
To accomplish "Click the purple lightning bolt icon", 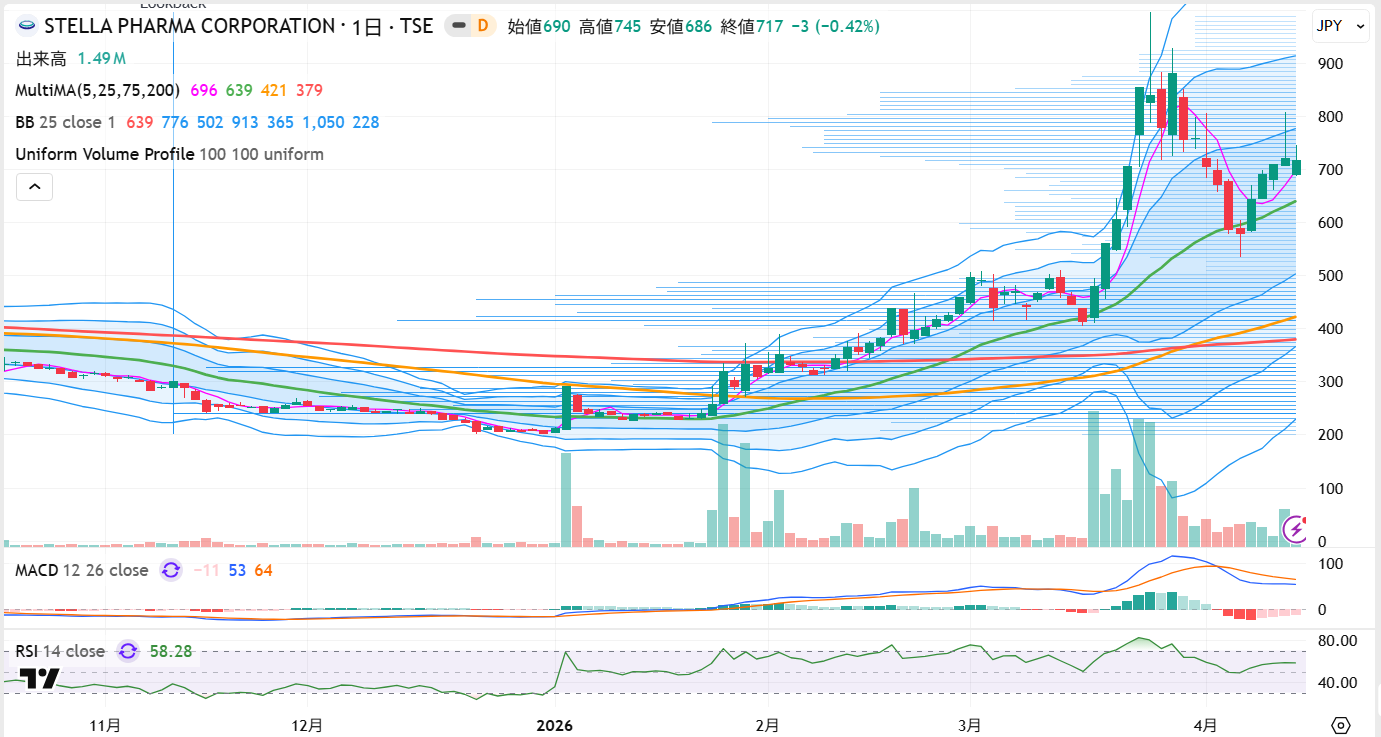I will click(1296, 528).
